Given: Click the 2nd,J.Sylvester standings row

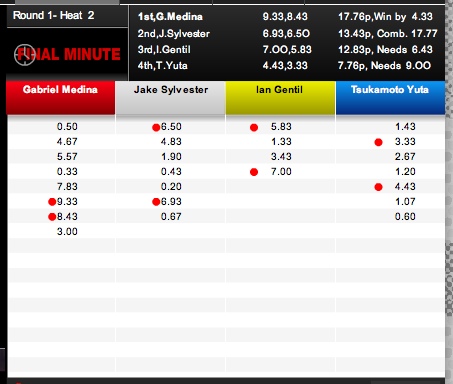Looking at the screenshot, I should pos(287,33).
